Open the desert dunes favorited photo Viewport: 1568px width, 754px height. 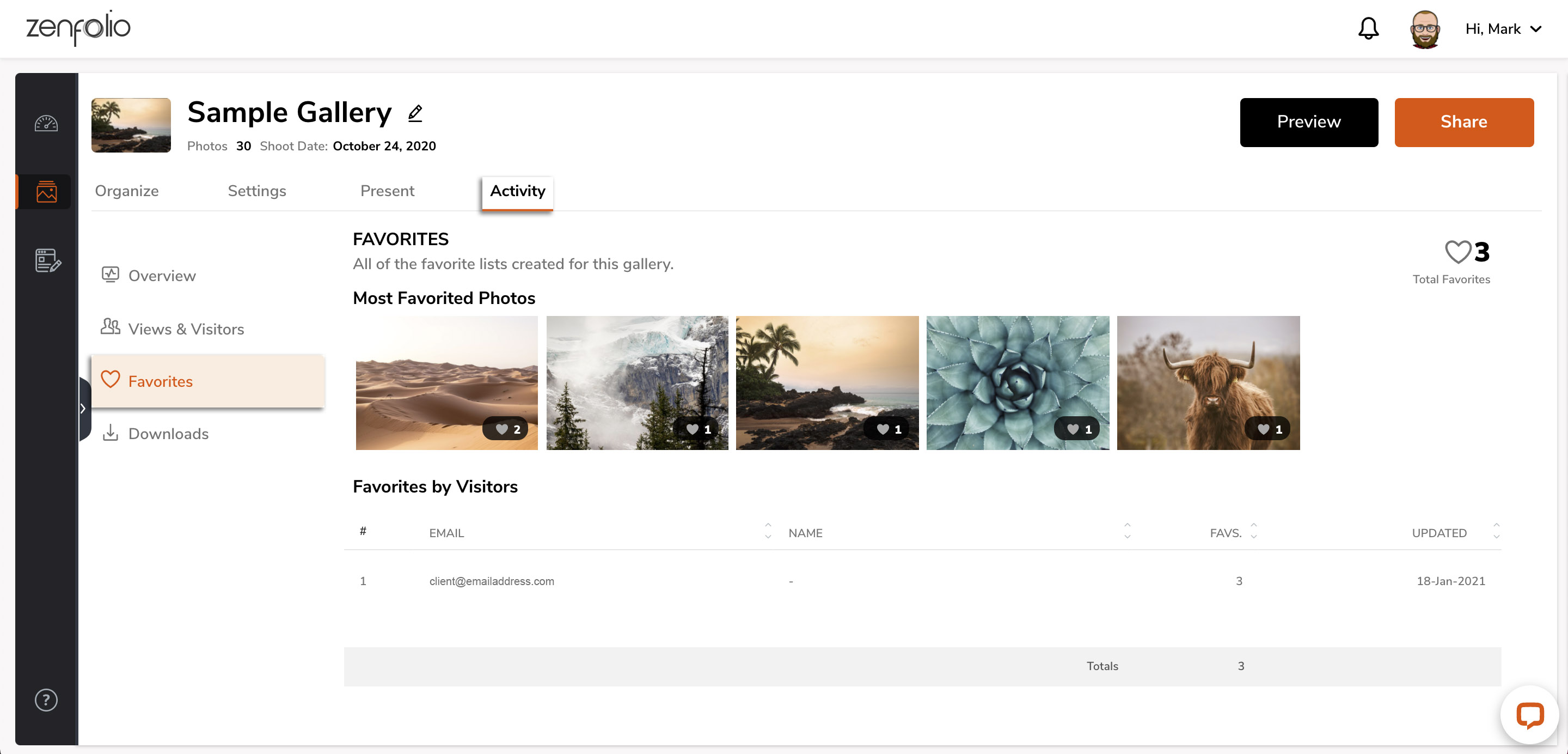pos(446,382)
